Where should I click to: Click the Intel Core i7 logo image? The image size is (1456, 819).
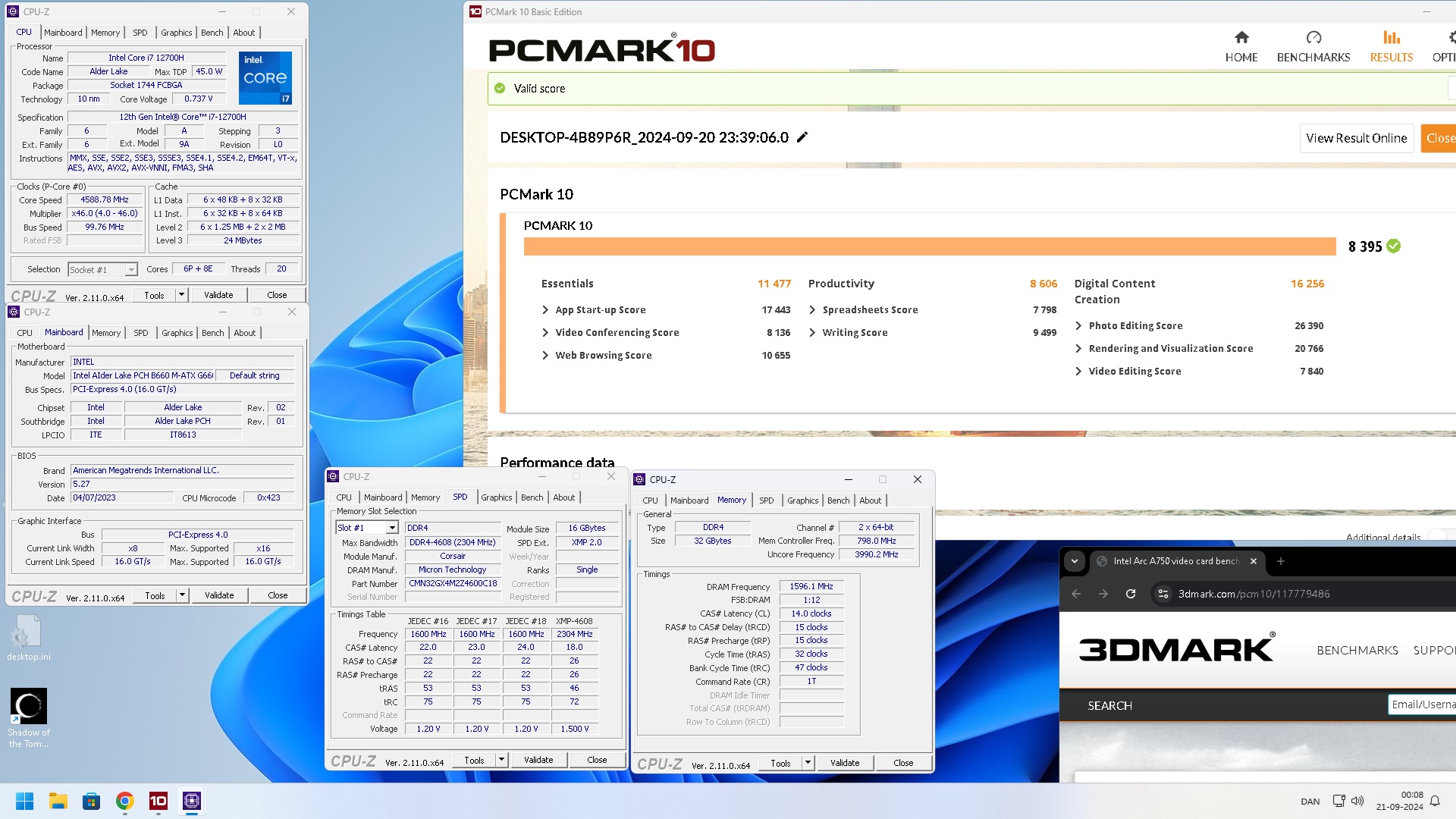point(265,77)
